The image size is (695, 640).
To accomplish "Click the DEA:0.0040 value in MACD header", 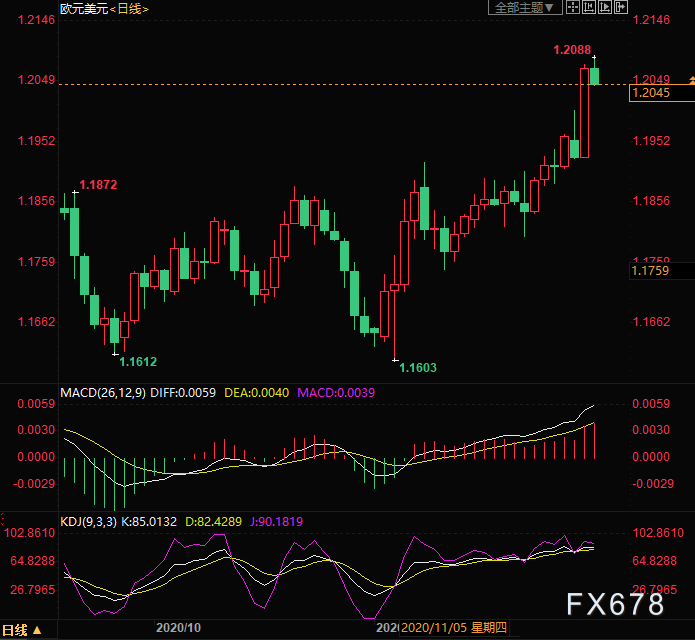I will (x=268, y=393).
